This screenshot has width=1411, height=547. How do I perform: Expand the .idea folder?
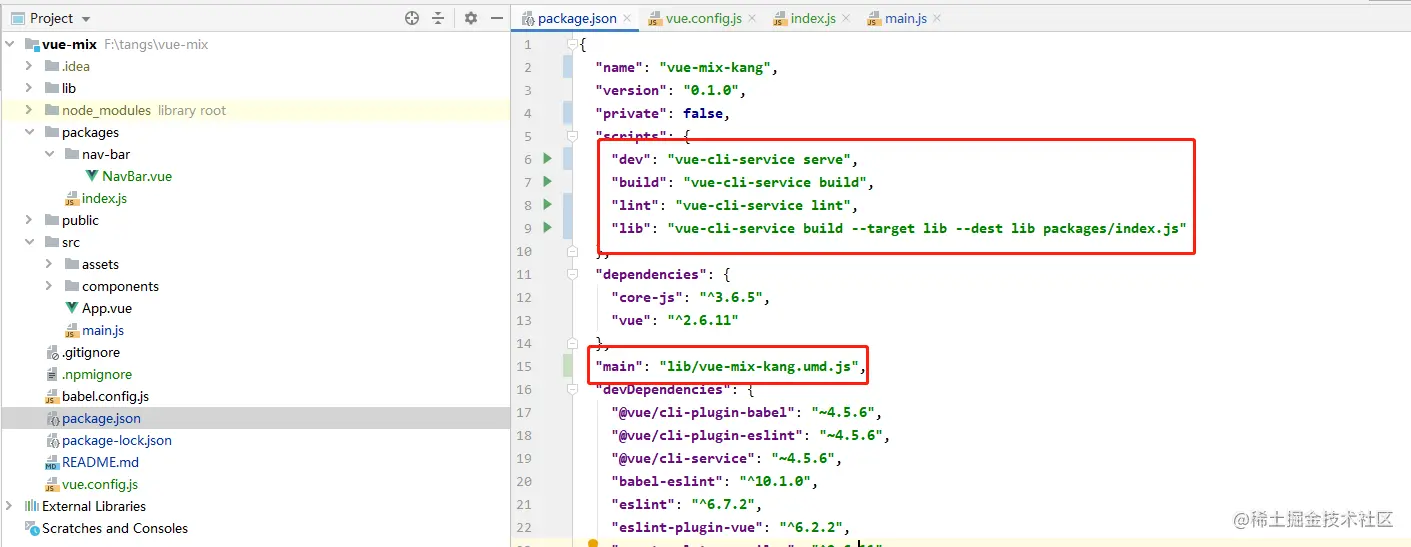point(30,66)
